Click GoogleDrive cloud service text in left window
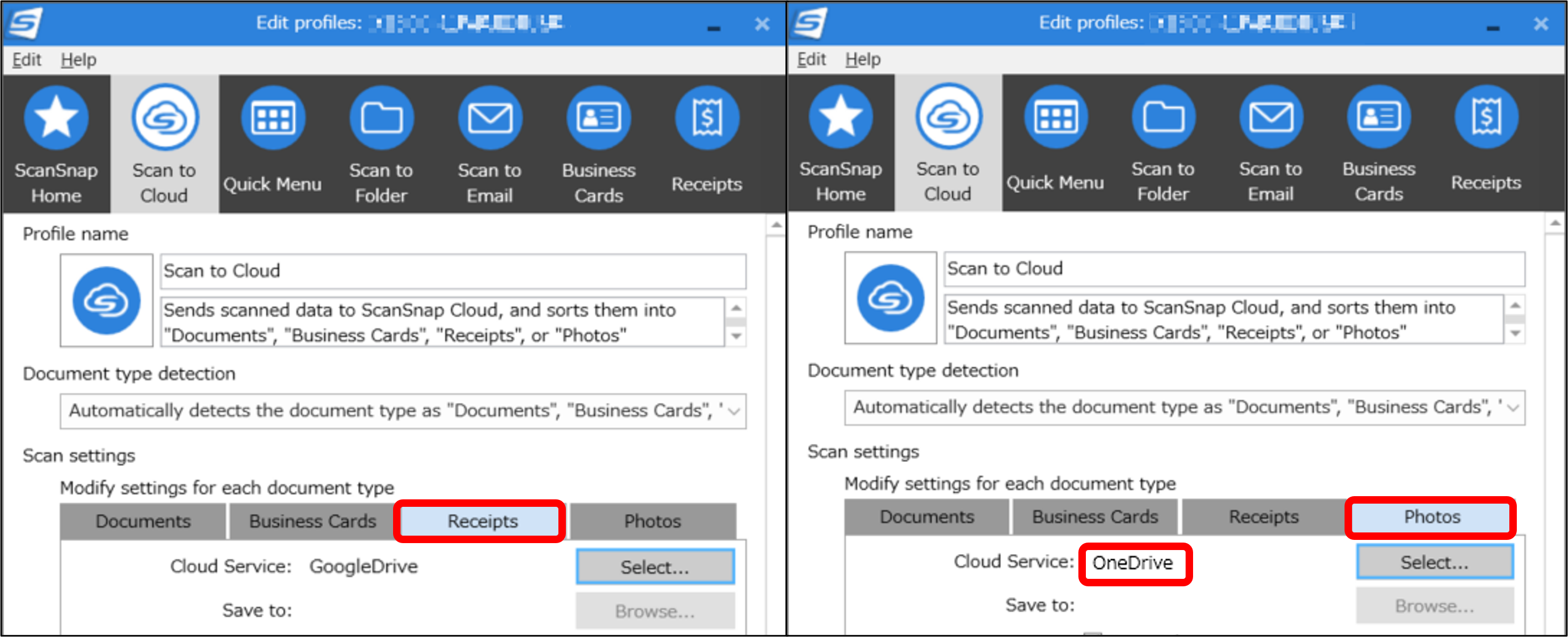 363,567
